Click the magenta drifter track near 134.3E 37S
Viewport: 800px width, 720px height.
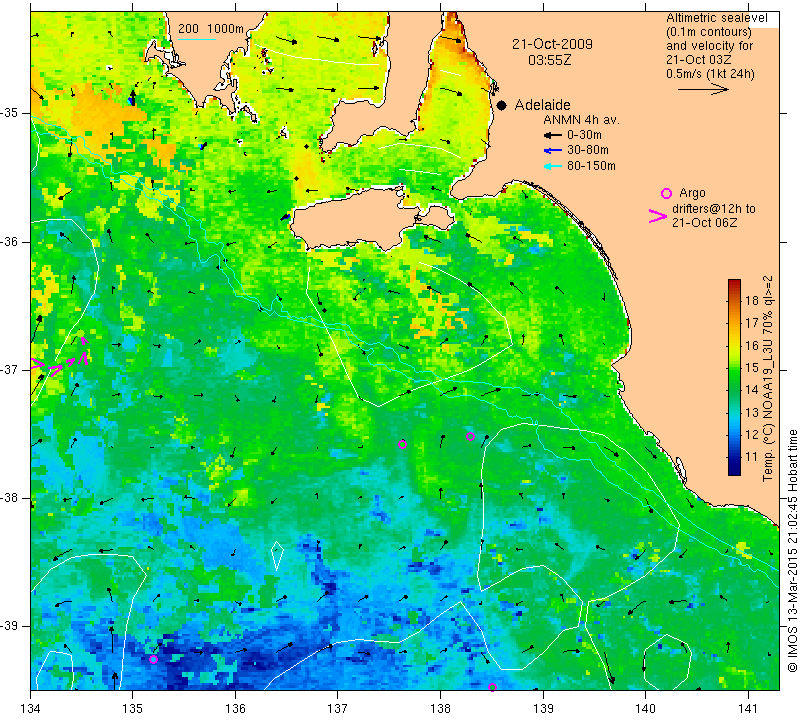point(60,358)
